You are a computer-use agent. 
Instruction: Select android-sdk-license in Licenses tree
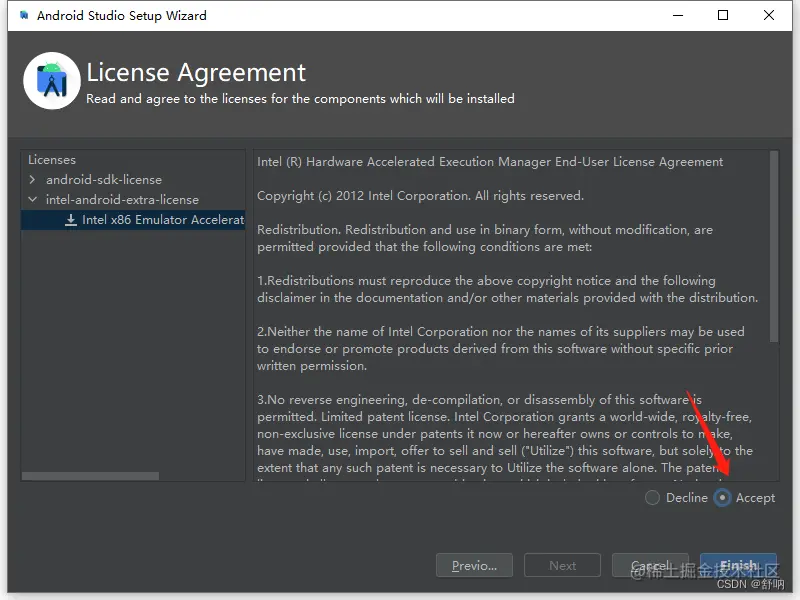(x=104, y=180)
